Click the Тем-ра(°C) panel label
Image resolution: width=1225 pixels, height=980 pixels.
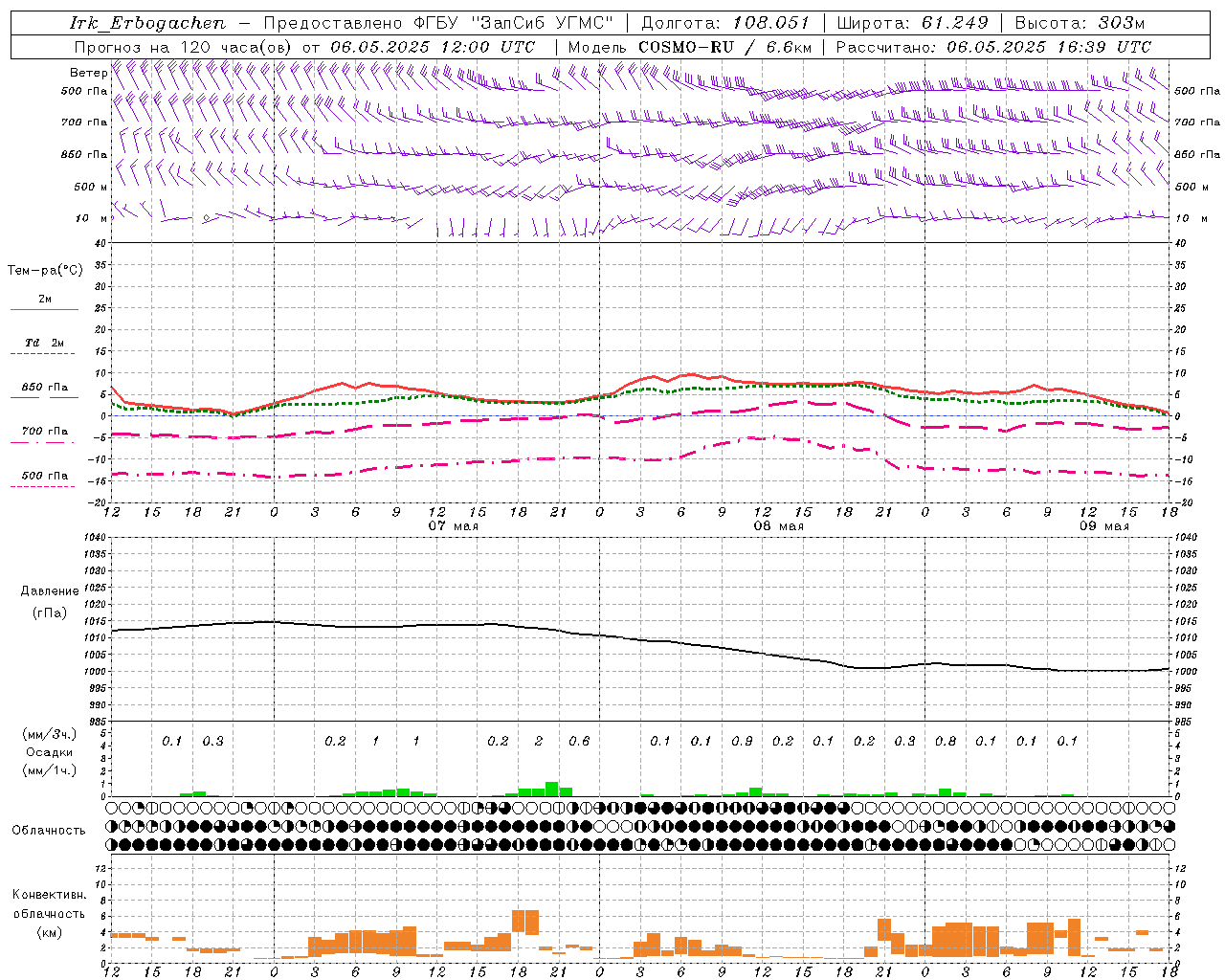pos(45,271)
